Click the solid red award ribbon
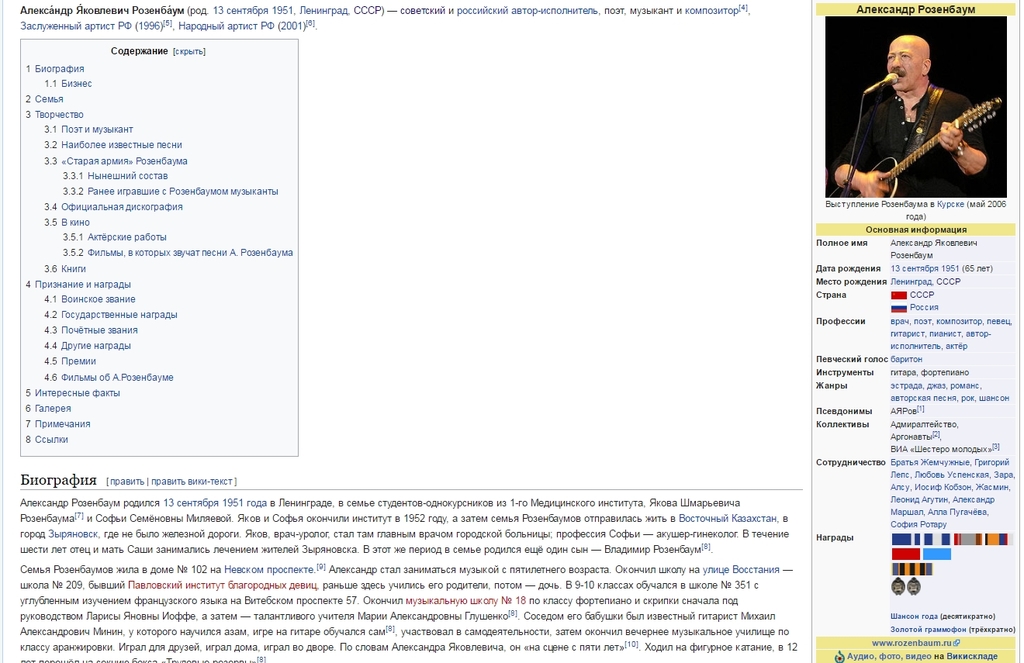This screenshot has height=663, width=1024. click(x=905, y=554)
